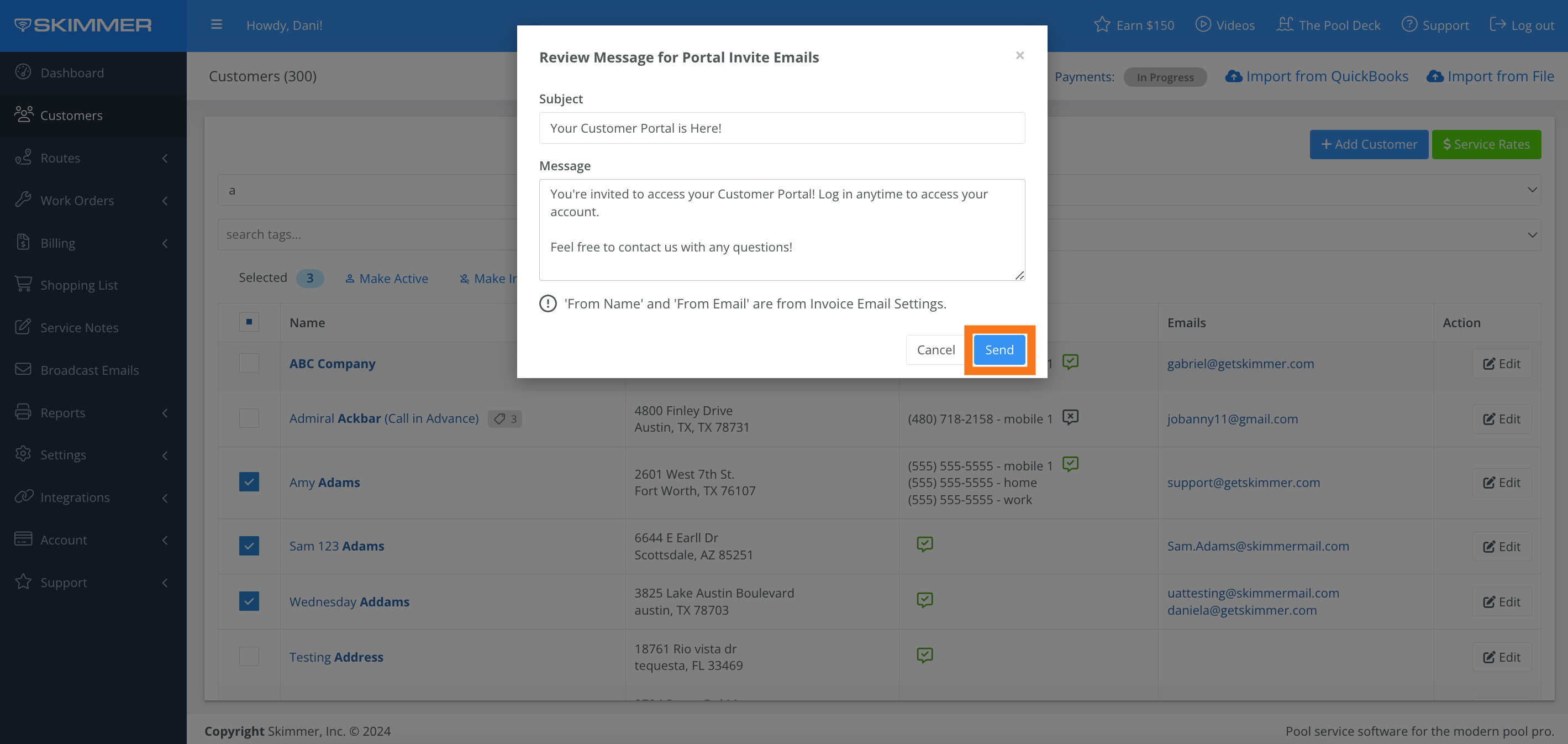Open the Videos play icon

pos(1202,24)
